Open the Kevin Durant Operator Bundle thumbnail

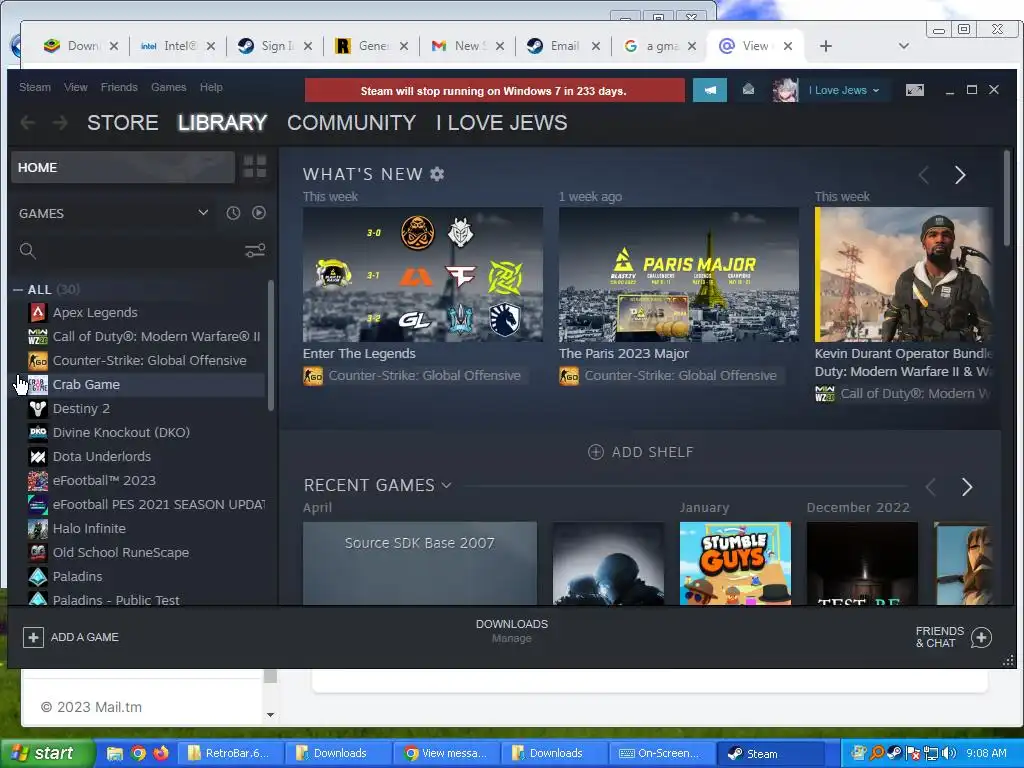pos(904,274)
